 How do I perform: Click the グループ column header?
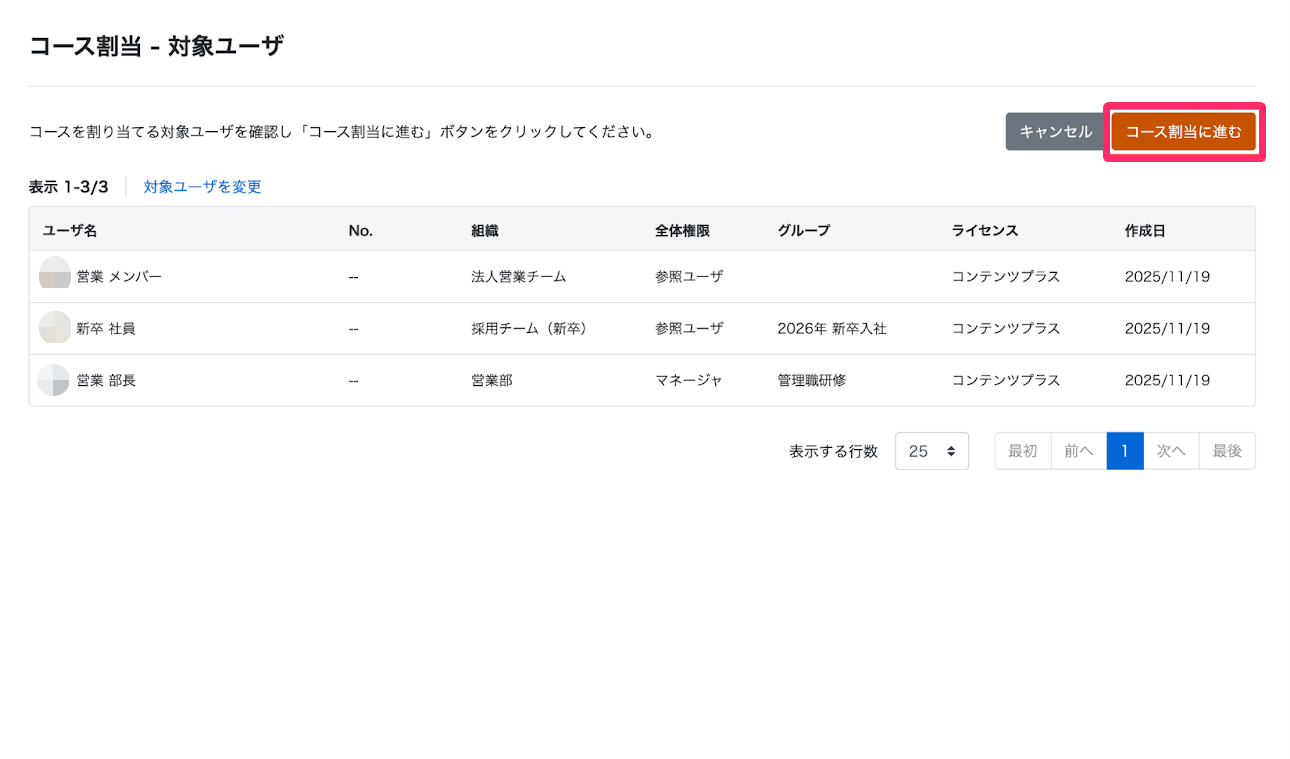point(804,231)
